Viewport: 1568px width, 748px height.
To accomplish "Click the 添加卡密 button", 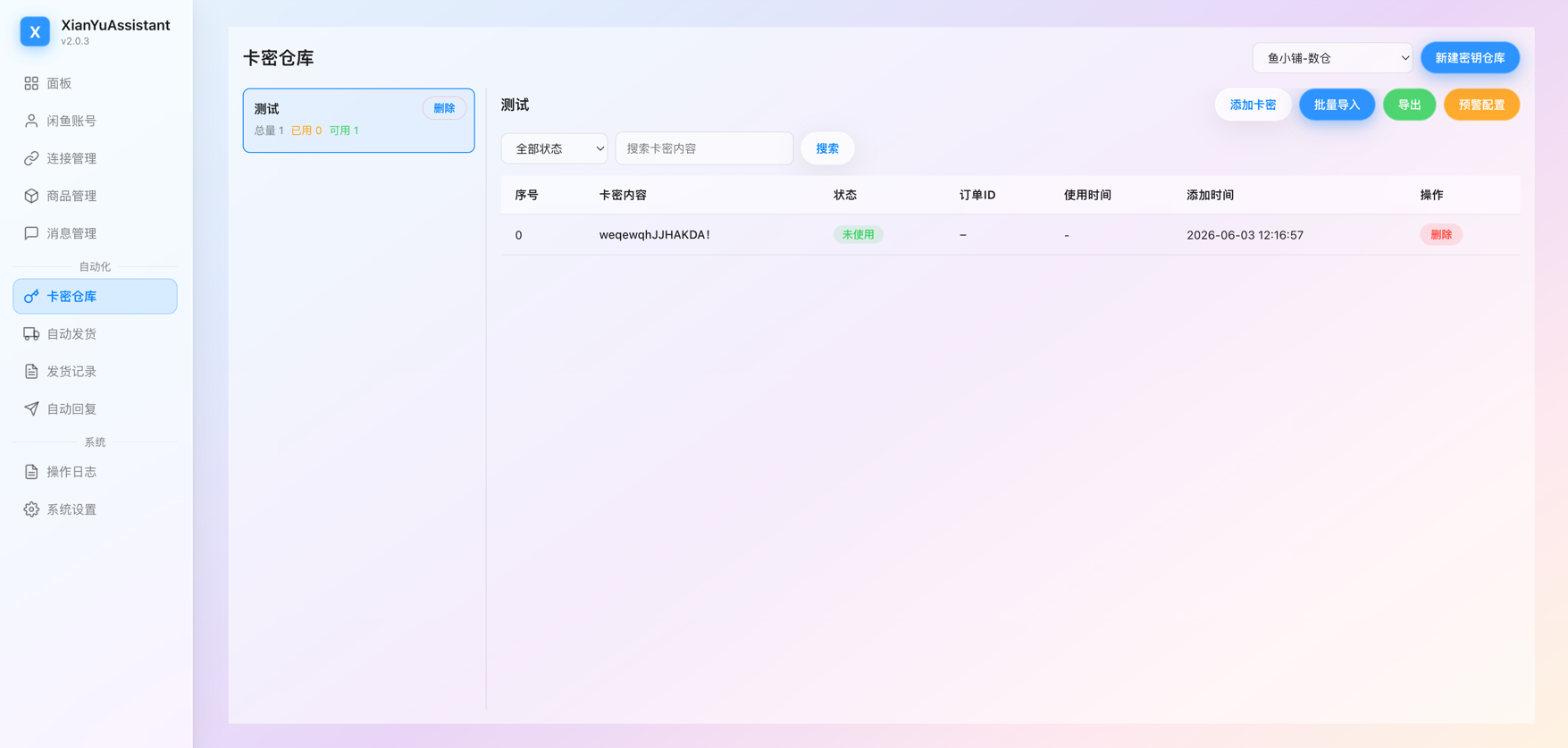I will pos(1253,105).
